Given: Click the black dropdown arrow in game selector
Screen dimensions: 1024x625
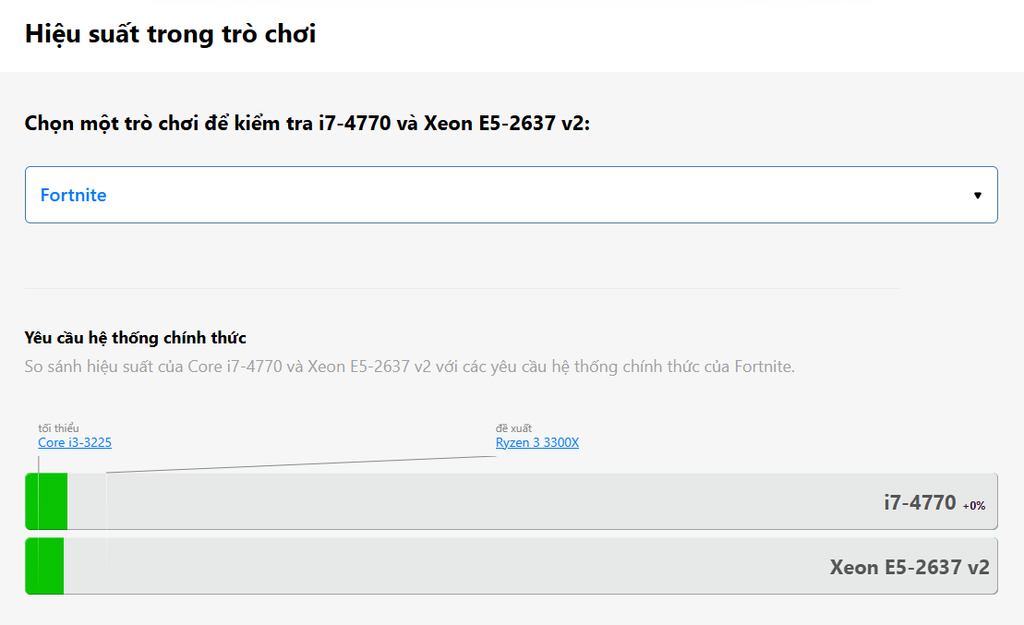Looking at the screenshot, I should click(978, 195).
